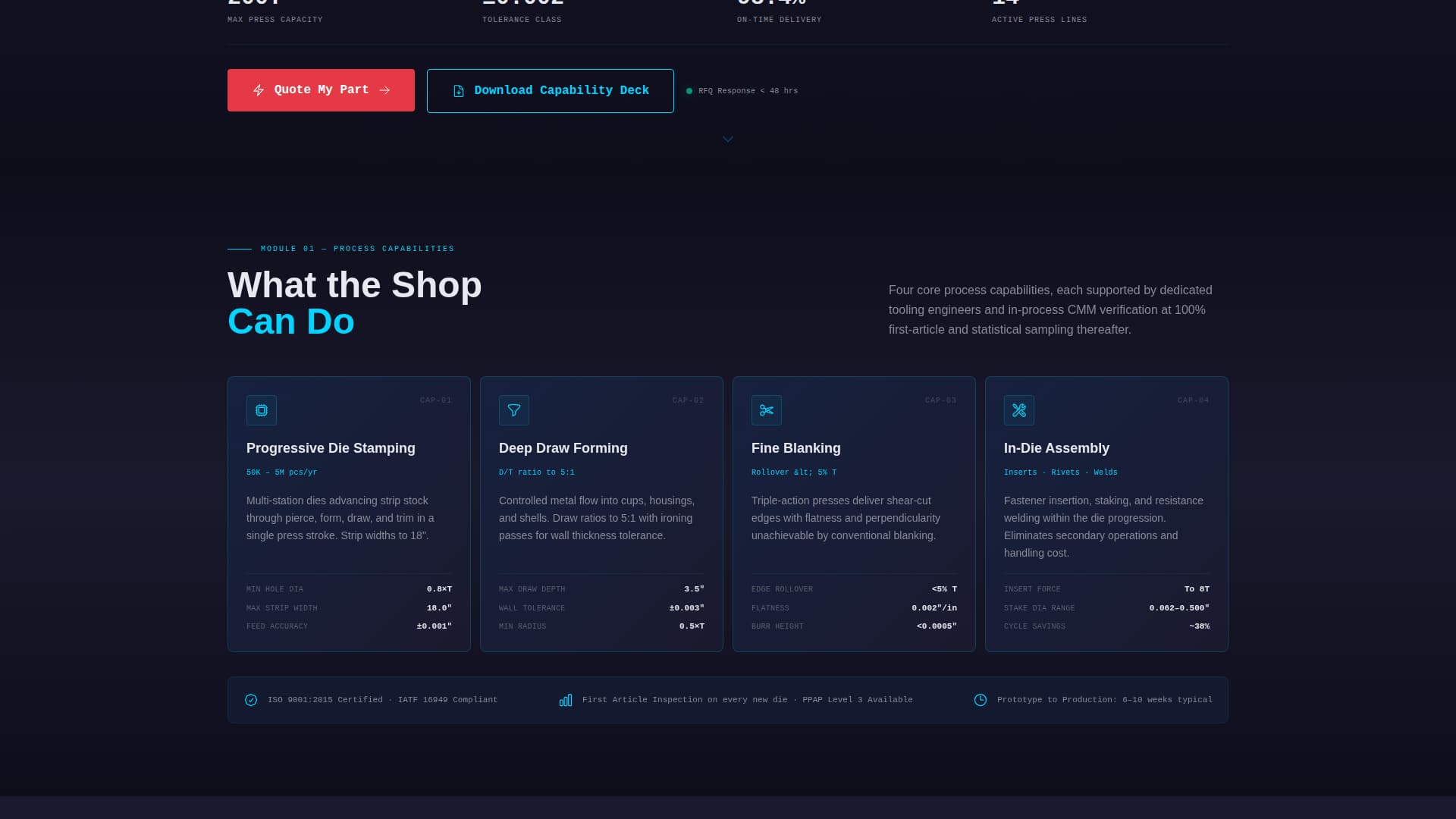1456x819 pixels.
Task: Expand the In-Die Assembly specifications section
Action: (1106, 607)
